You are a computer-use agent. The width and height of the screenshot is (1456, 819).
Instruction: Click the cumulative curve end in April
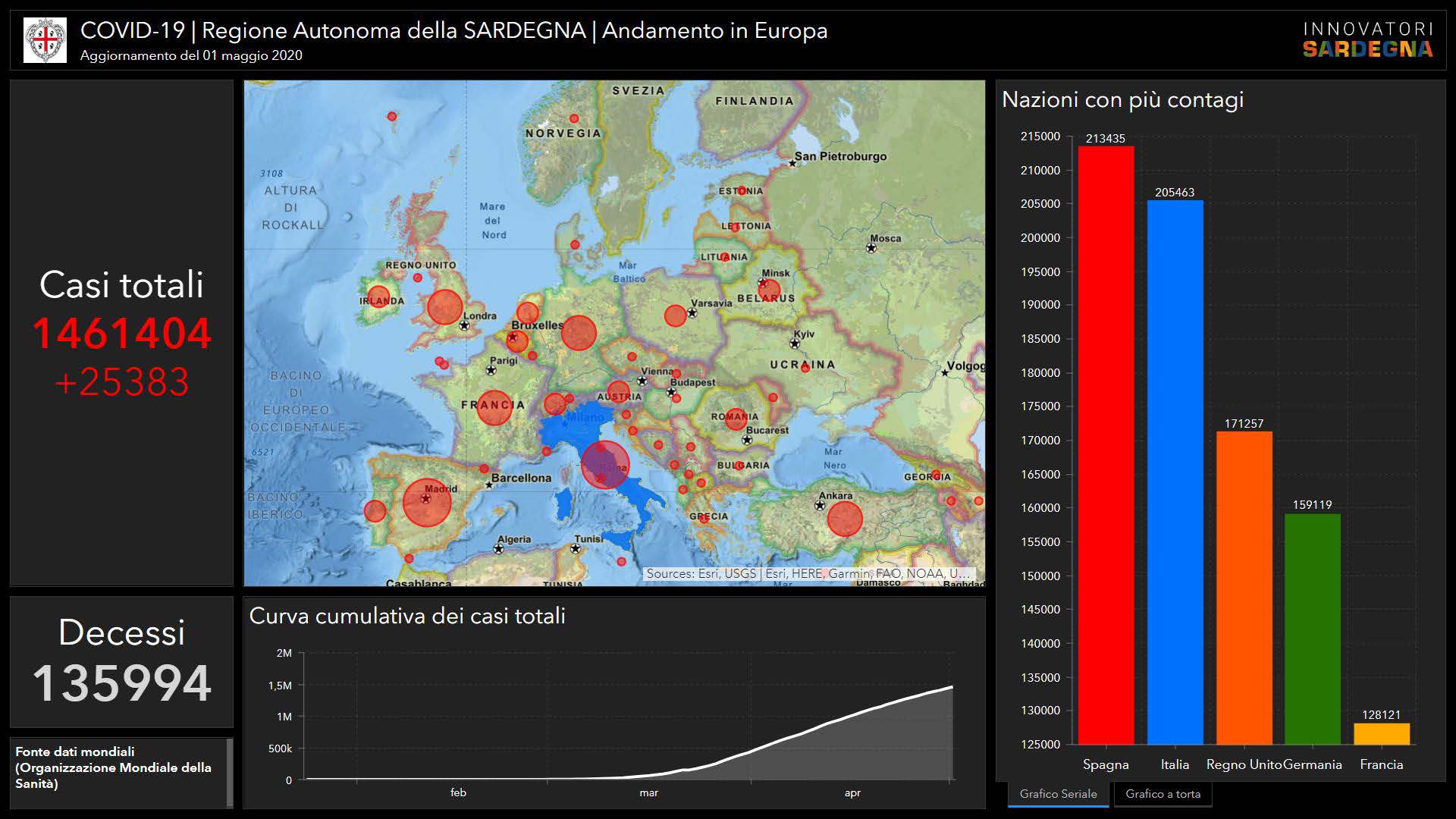point(951,688)
